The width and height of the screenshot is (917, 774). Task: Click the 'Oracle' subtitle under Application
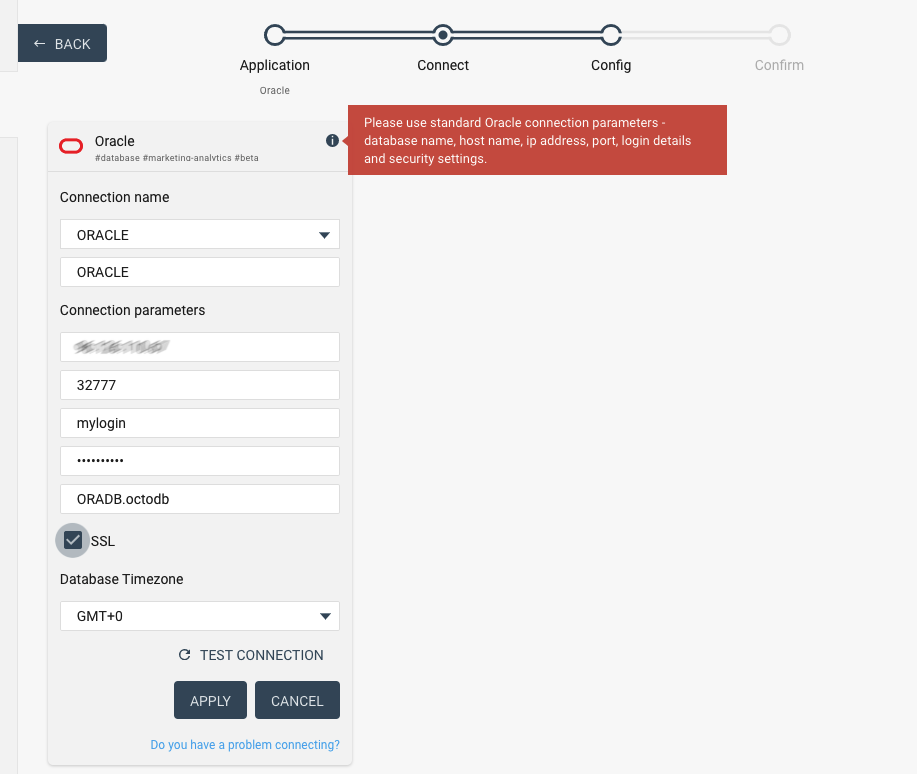[x=275, y=91]
